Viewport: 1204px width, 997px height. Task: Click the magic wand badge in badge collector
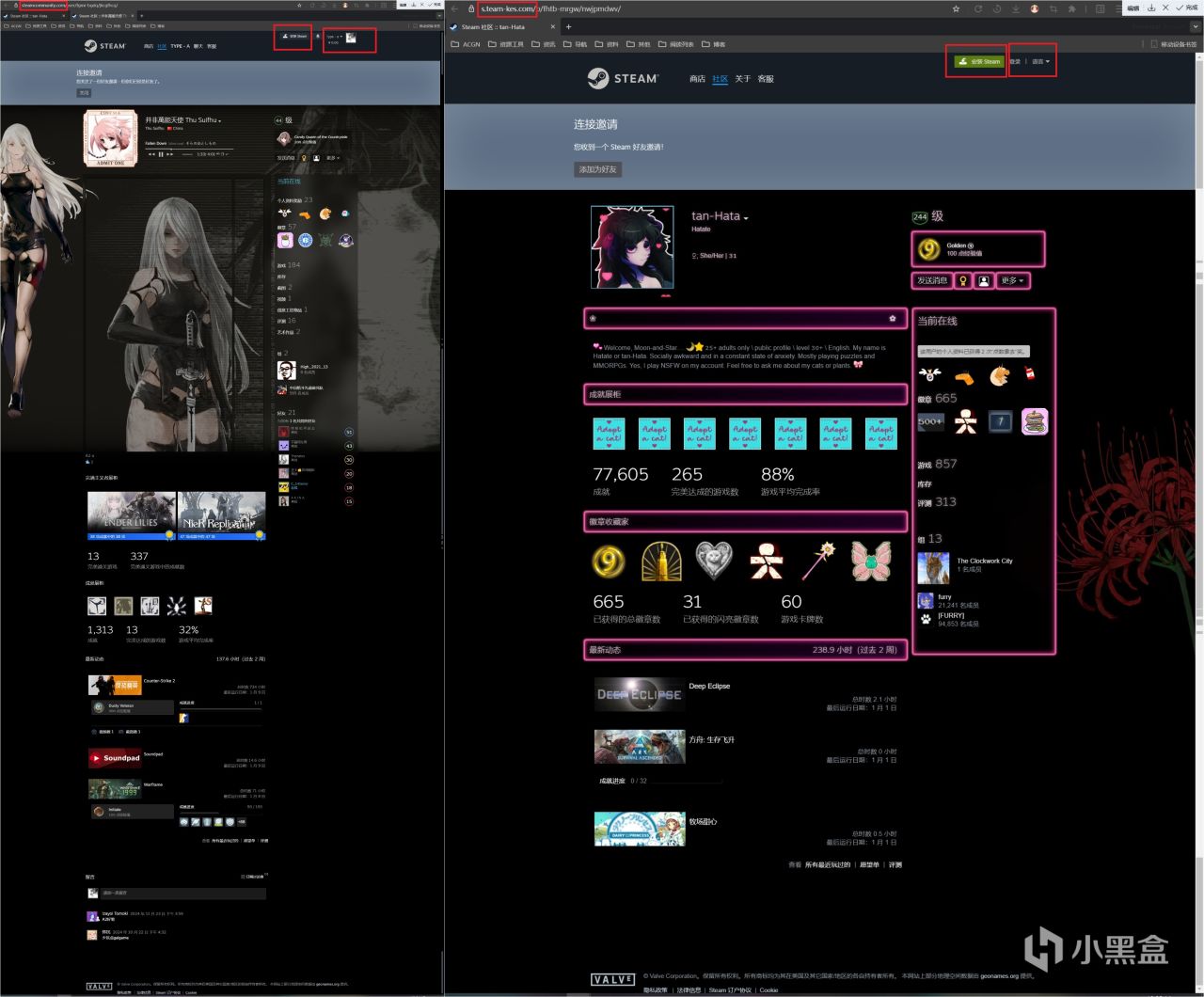pos(818,562)
